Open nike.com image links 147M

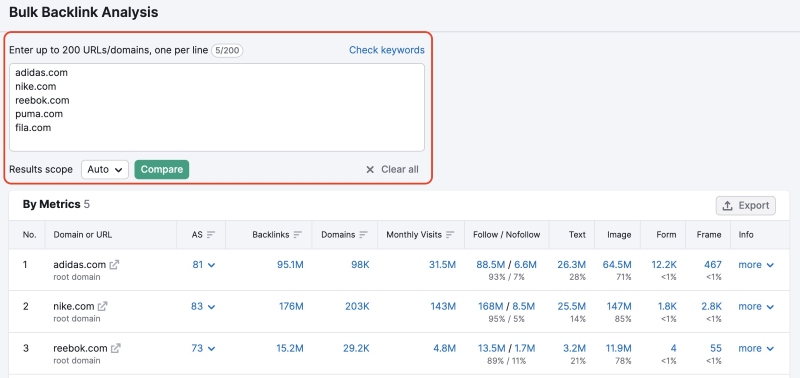[x=619, y=307]
